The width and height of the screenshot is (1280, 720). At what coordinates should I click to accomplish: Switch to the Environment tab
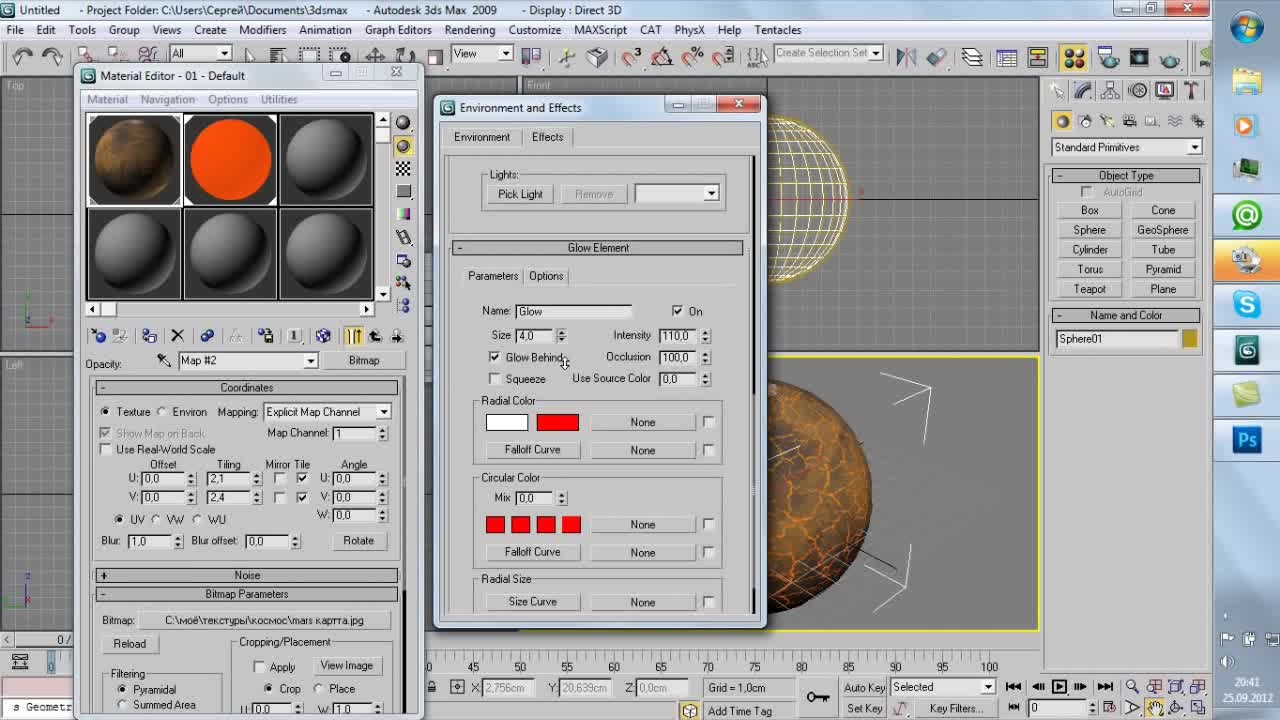pos(482,137)
